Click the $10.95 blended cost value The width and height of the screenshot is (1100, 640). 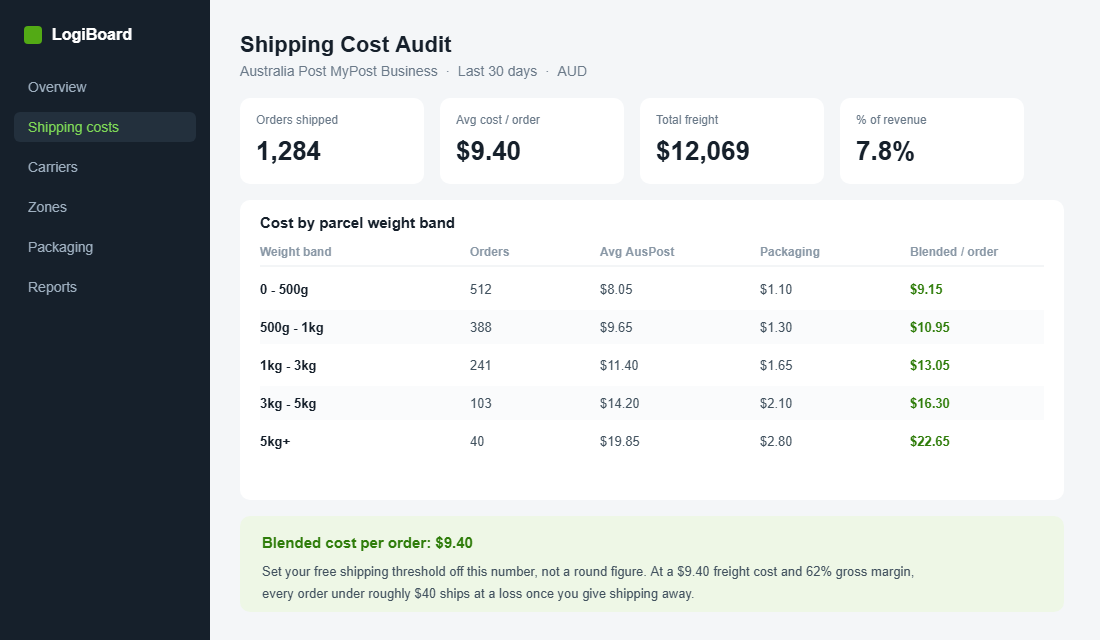tap(930, 327)
